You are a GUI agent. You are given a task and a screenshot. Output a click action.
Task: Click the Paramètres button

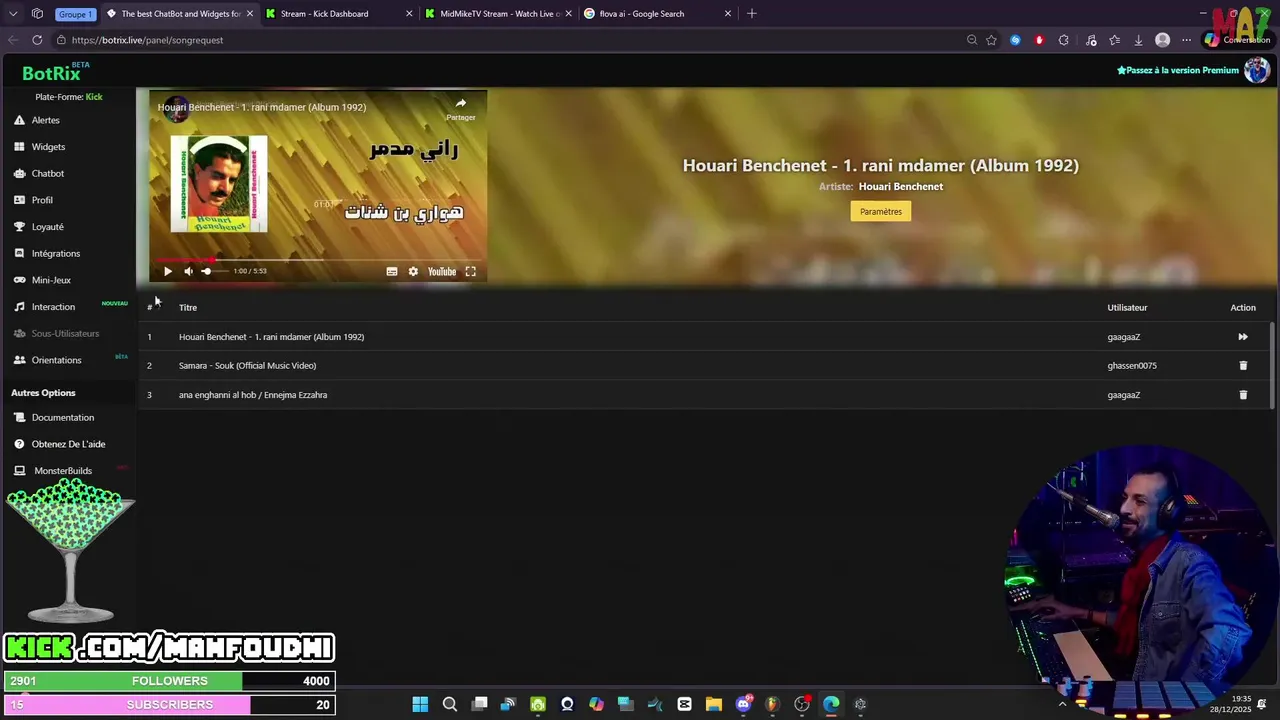click(x=881, y=211)
